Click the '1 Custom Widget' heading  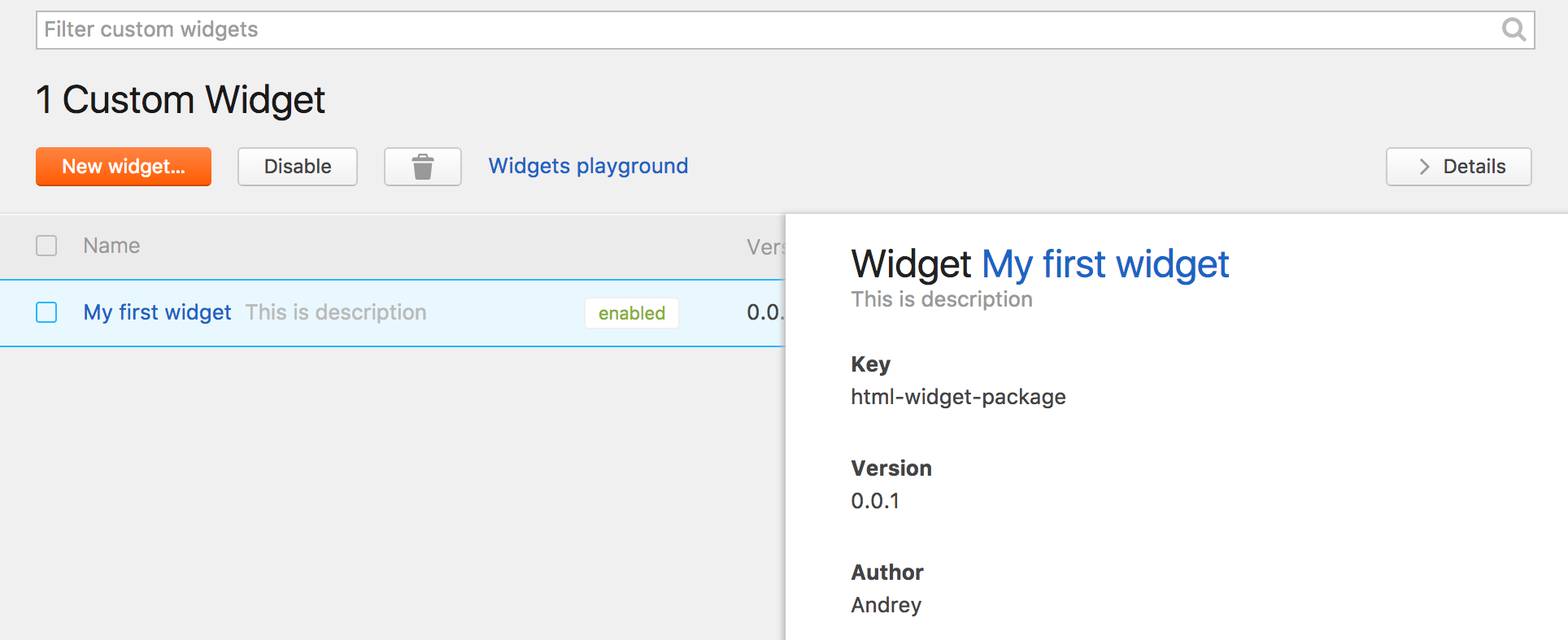(181, 100)
